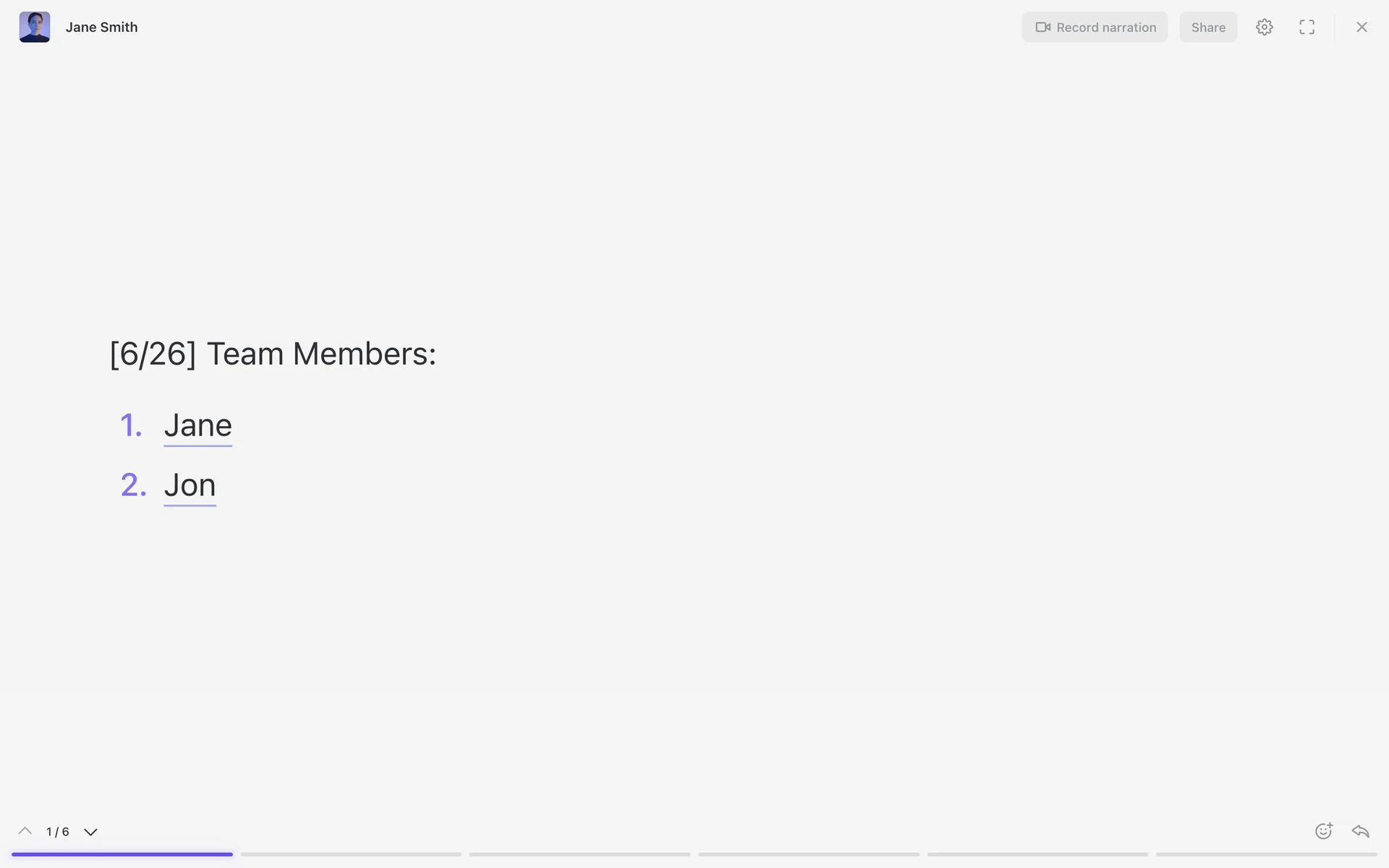The height and width of the screenshot is (868, 1389).
Task: Jump to the fourth slide progress segment
Action: coord(809,854)
